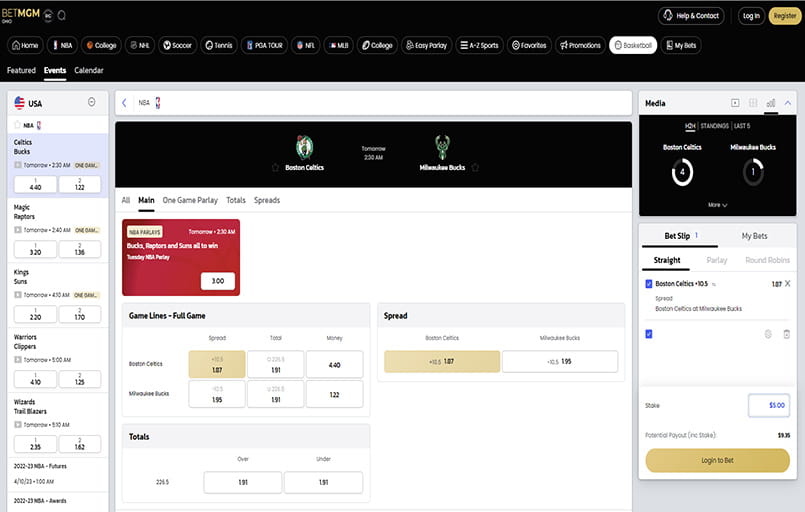Open Tennis sports section

(219, 45)
